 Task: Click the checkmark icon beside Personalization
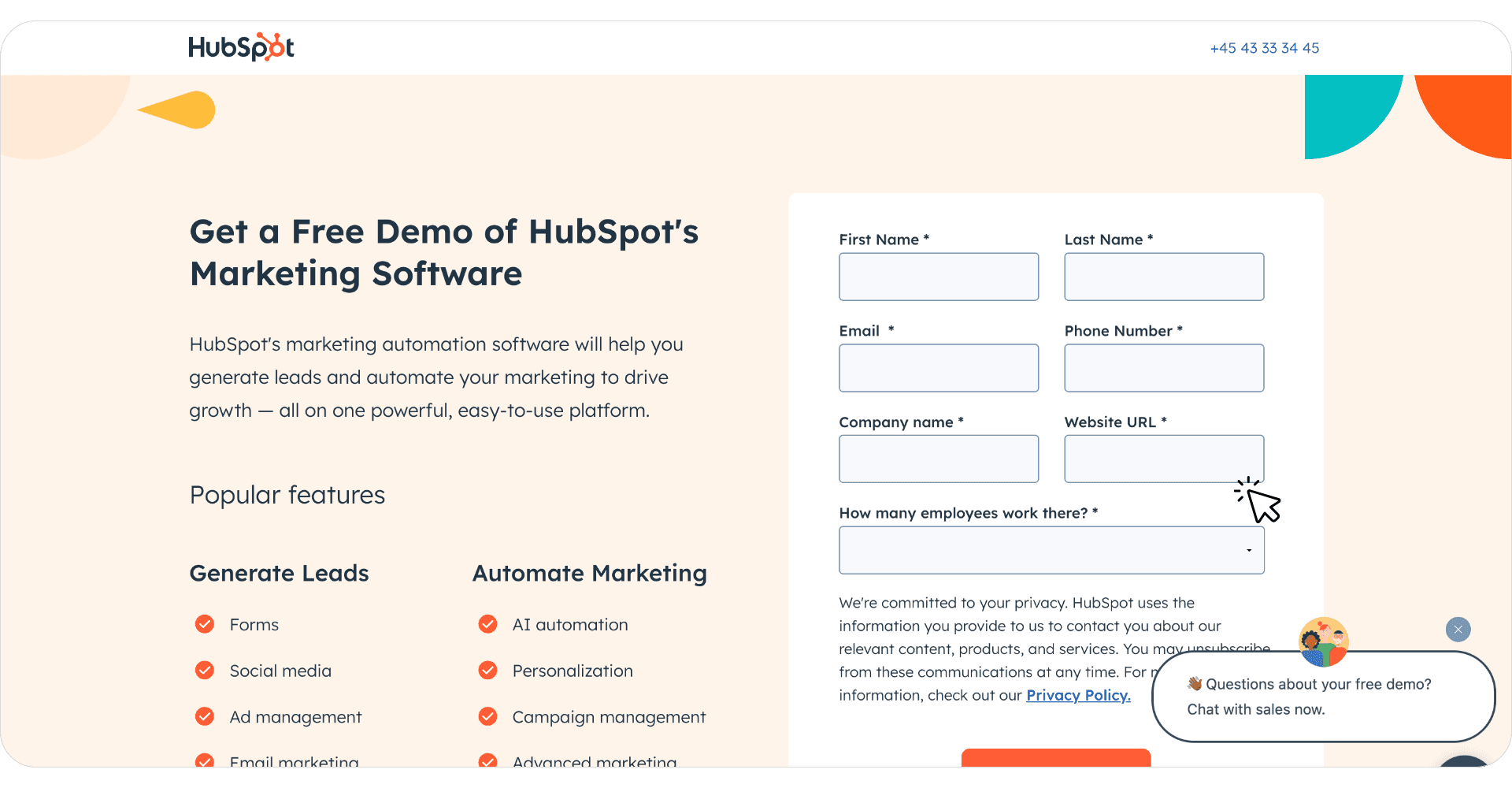488,671
